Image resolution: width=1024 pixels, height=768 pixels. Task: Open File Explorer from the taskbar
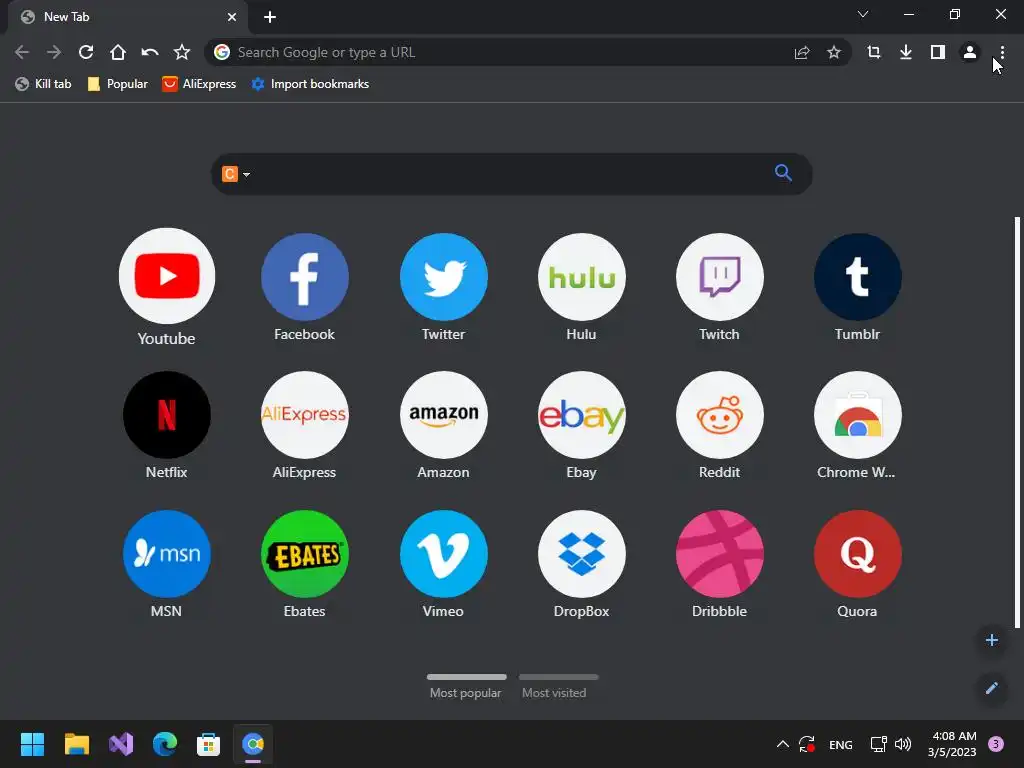(x=76, y=744)
